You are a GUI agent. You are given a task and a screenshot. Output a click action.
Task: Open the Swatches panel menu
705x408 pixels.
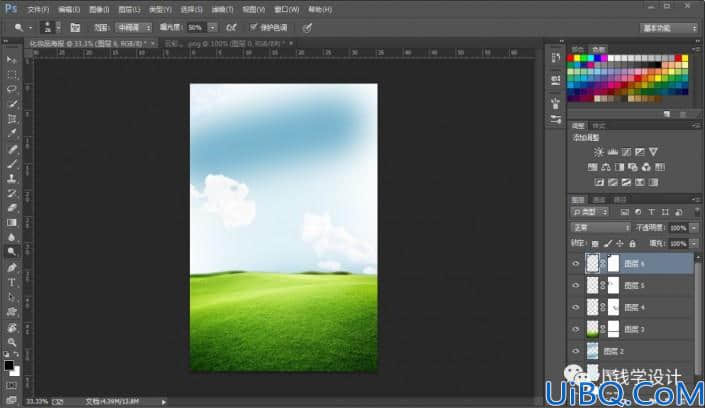pos(697,49)
